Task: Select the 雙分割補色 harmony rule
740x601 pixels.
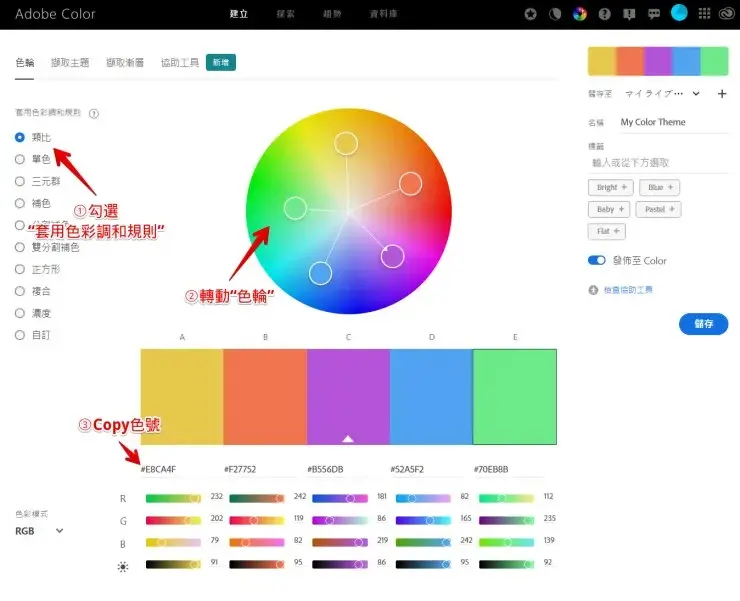Action: [x=20, y=247]
